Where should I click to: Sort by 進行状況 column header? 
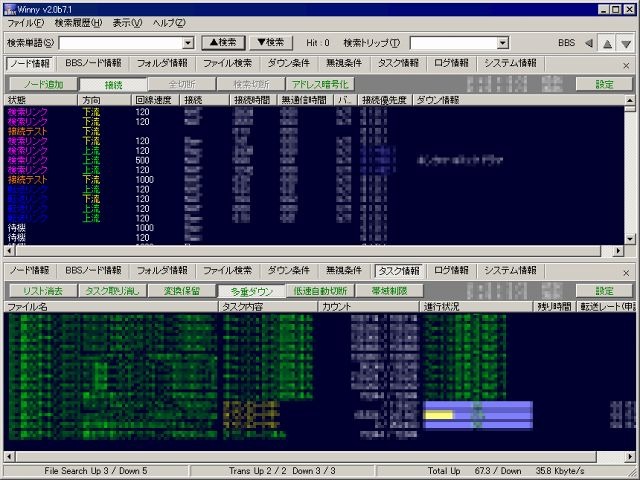click(x=476, y=307)
